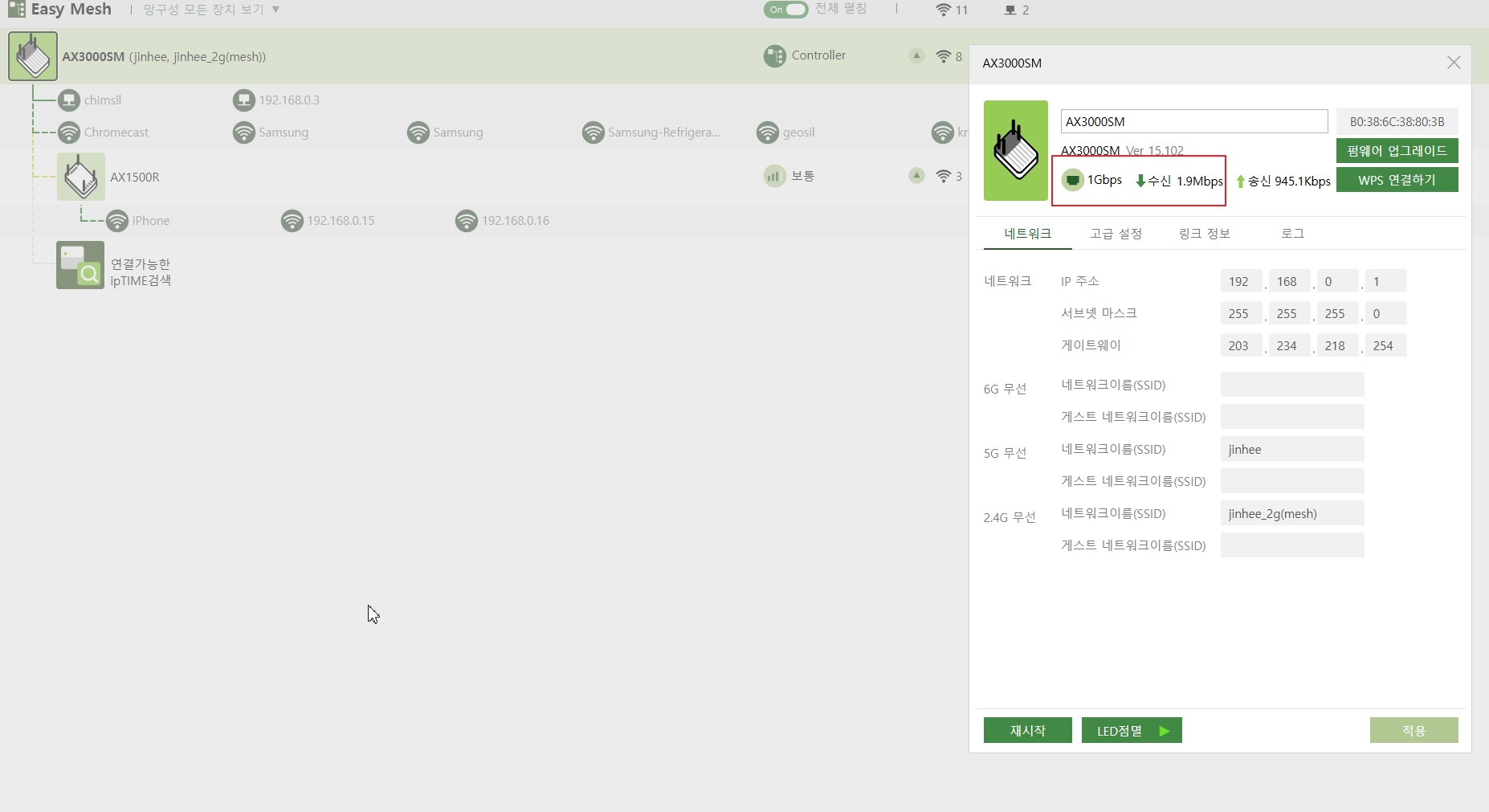Switch to the 고급 설정 tab
Screen dimensions: 1489x812
coord(1116,234)
